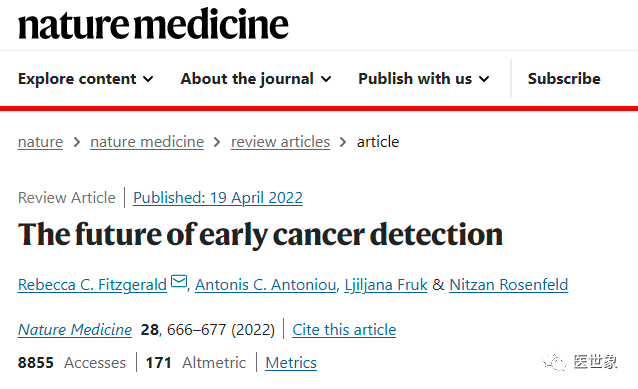View author Nitzan Rosenfeld details
This screenshot has width=638, height=389.
pyautogui.click(x=509, y=285)
